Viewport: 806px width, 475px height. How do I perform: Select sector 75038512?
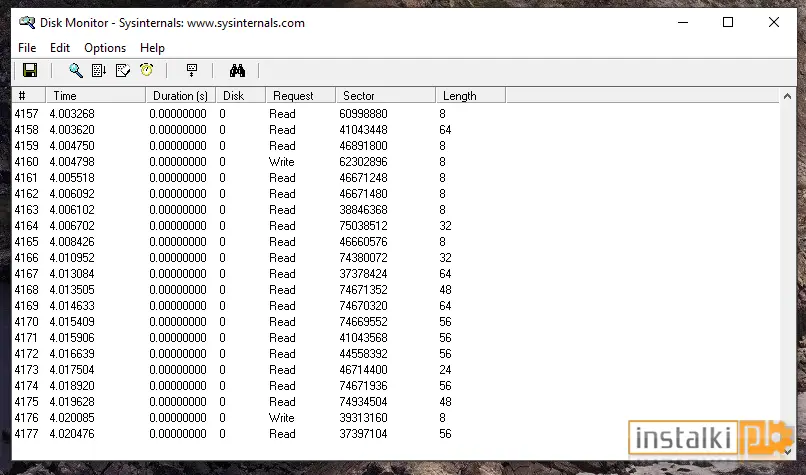pos(363,226)
